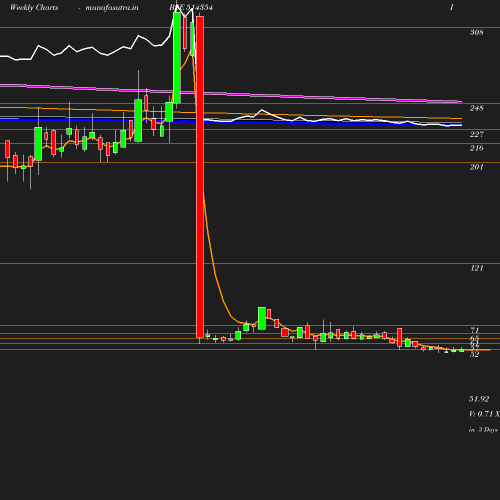Click the "in 3 Days" text

coord(483,430)
